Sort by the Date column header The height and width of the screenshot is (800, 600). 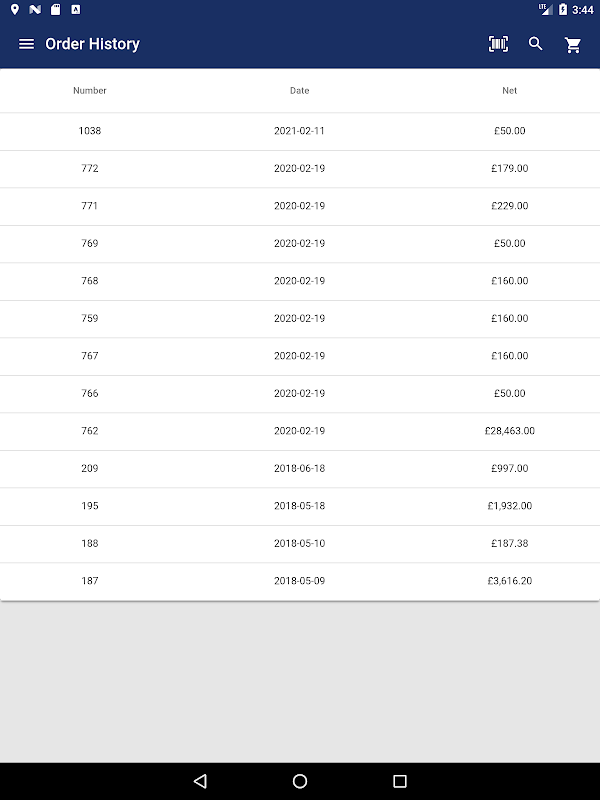[x=299, y=91]
